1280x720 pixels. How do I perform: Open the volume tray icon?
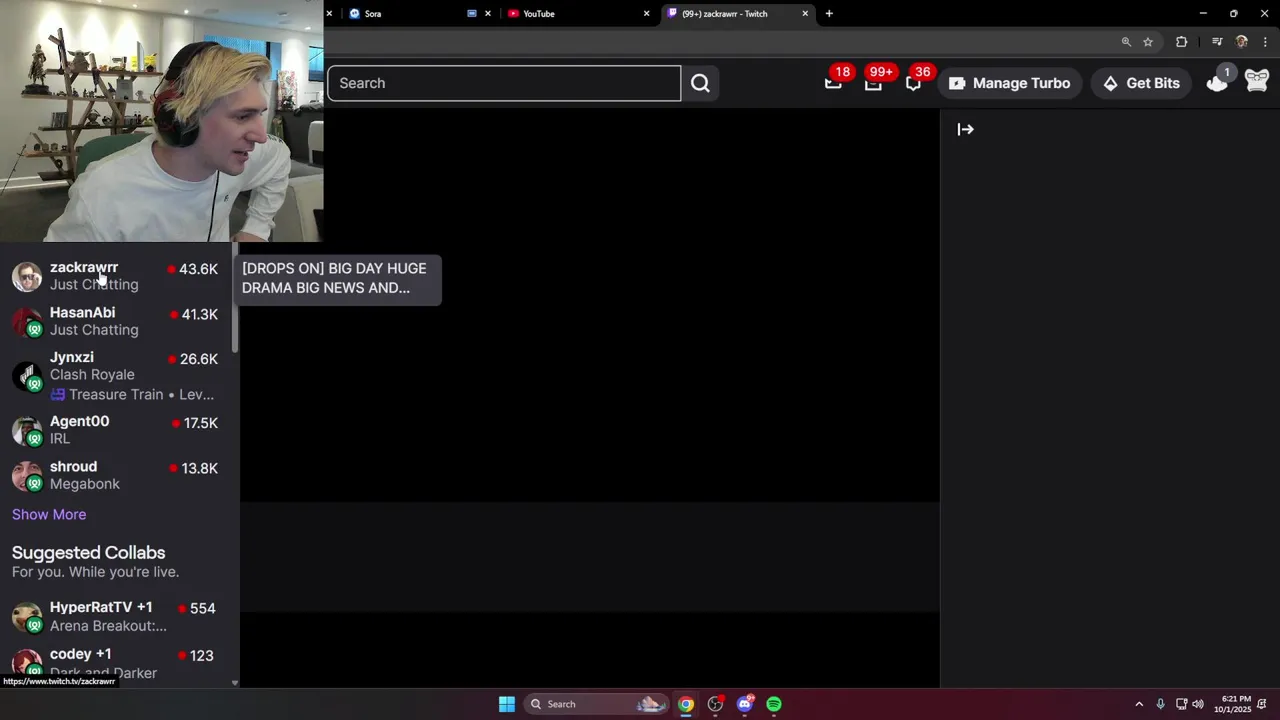click(1198, 704)
